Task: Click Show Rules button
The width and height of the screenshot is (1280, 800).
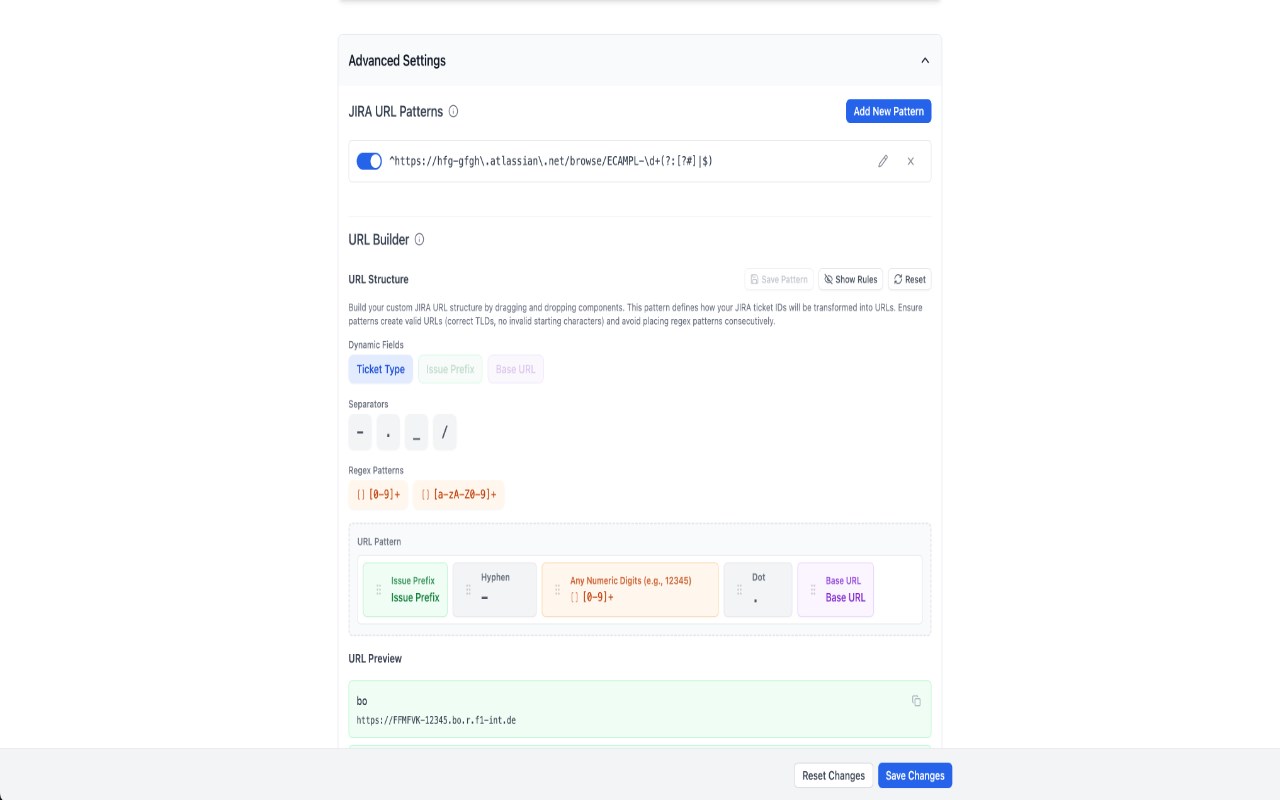Action: pos(850,279)
